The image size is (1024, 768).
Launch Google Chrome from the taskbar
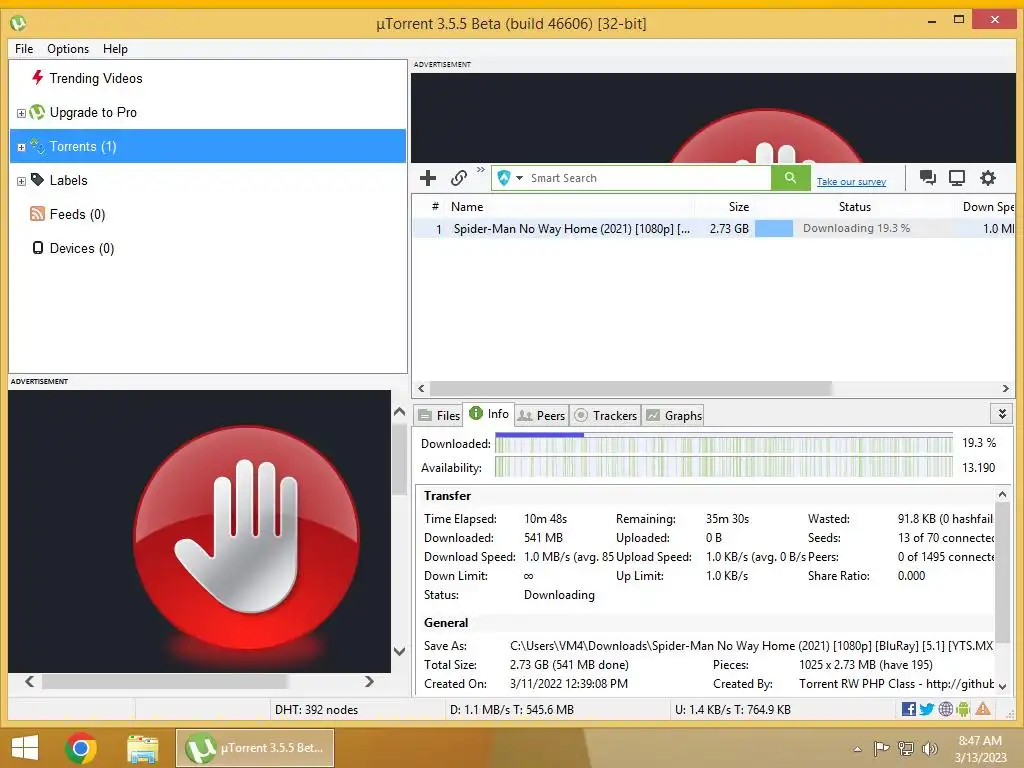80,748
